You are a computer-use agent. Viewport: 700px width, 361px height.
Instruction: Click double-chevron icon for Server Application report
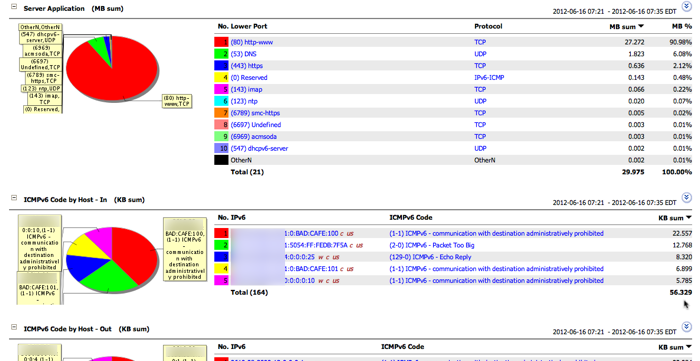(x=687, y=6)
